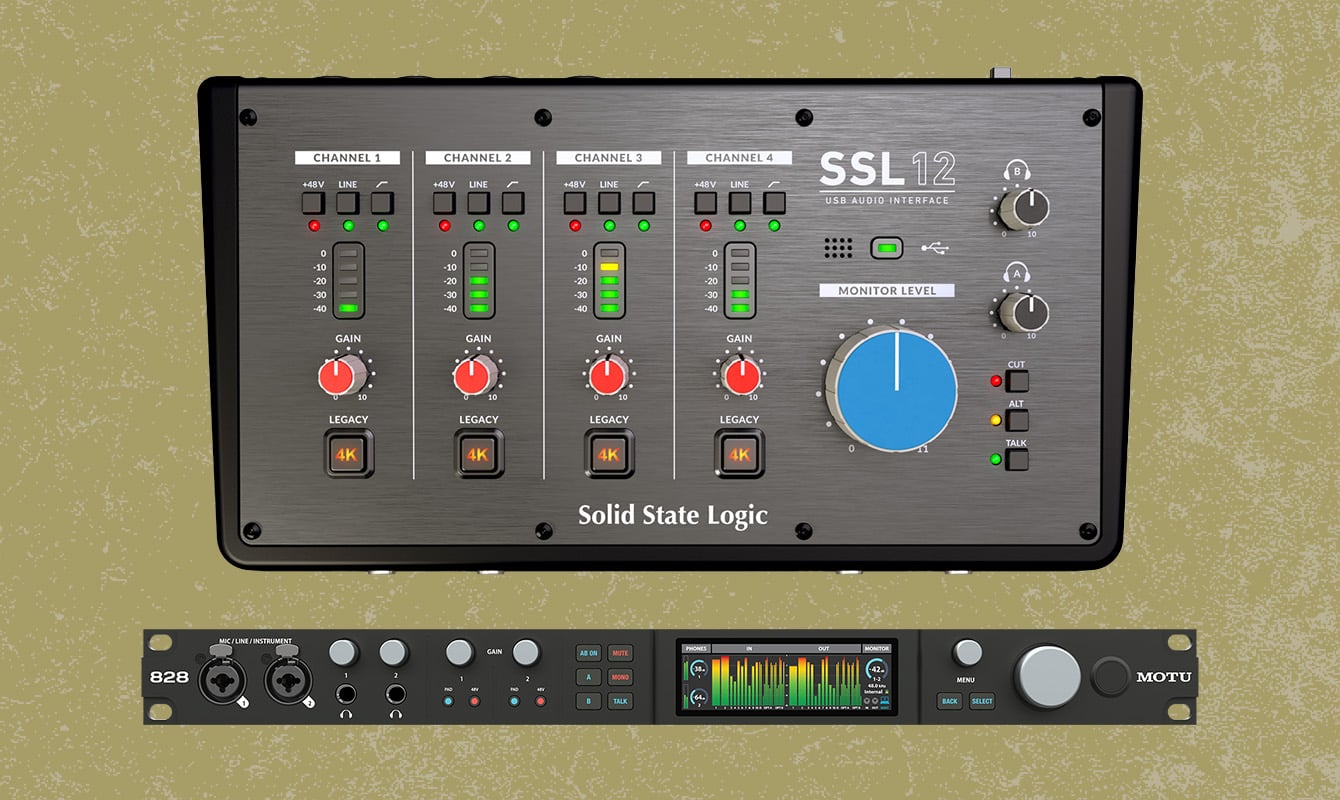Click the CHANNEL 2 label
The height and width of the screenshot is (800, 1340).
[x=478, y=158]
